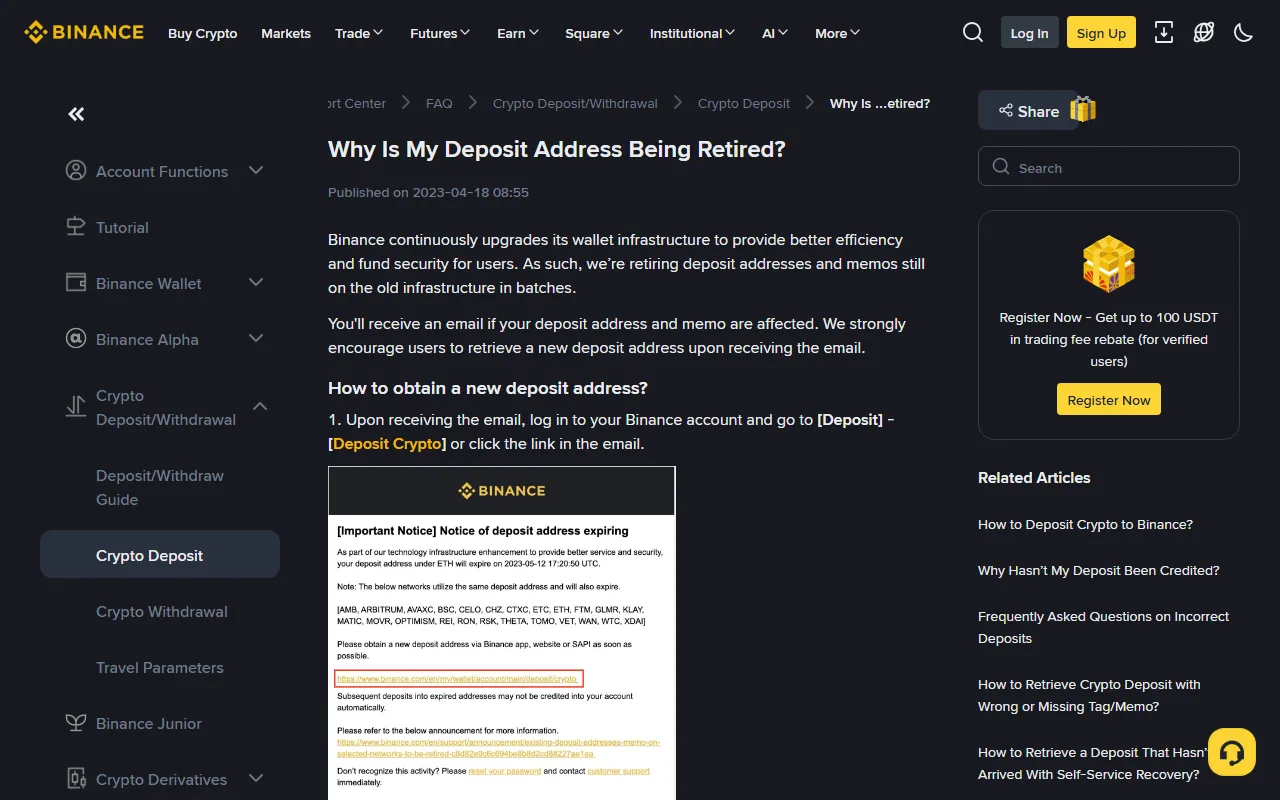1280x800 pixels.
Task: Expand Account Functions chevron
Action: [x=256, y=171]
